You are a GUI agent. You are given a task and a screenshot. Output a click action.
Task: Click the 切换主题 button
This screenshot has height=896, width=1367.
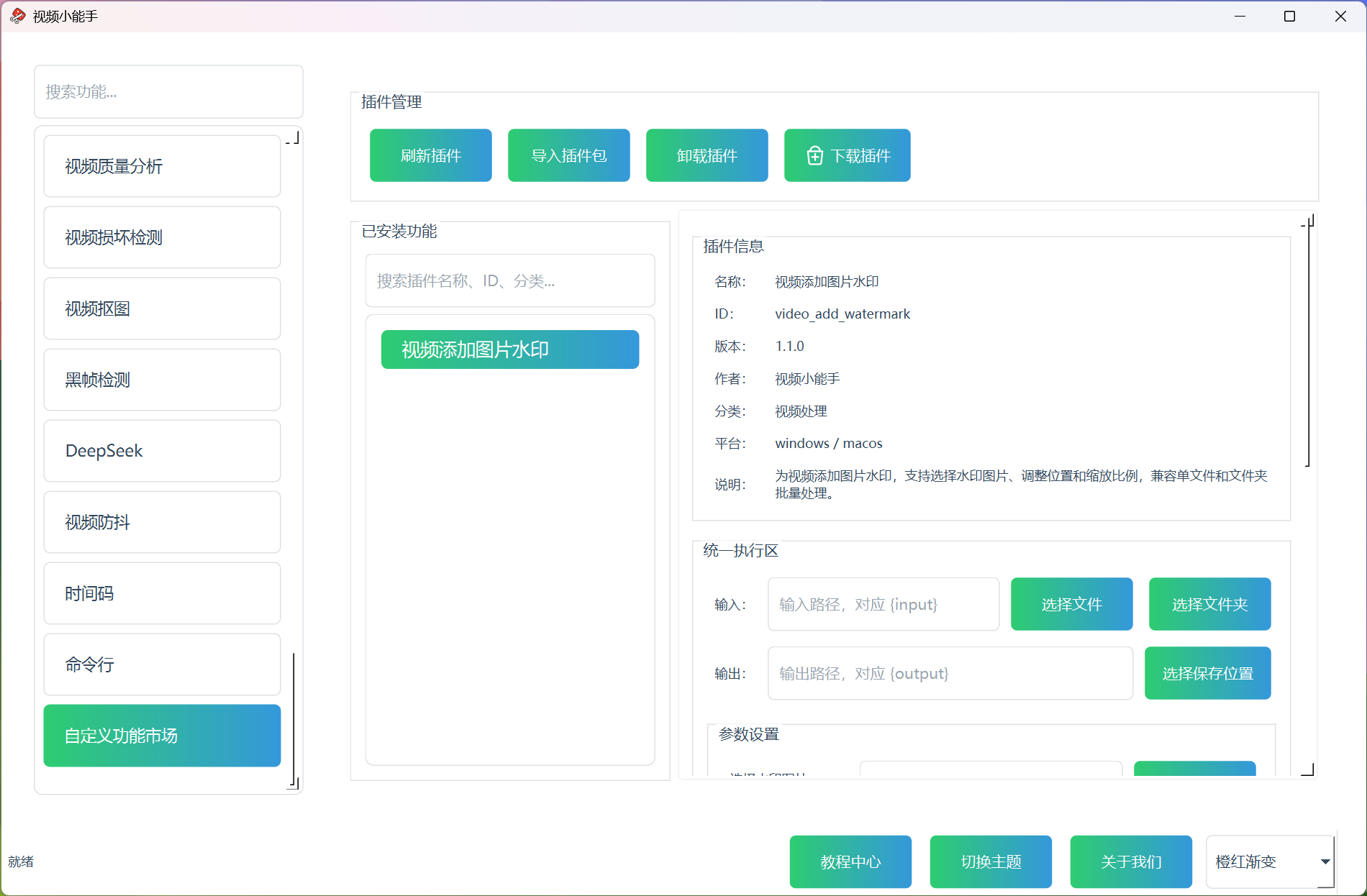991,861
